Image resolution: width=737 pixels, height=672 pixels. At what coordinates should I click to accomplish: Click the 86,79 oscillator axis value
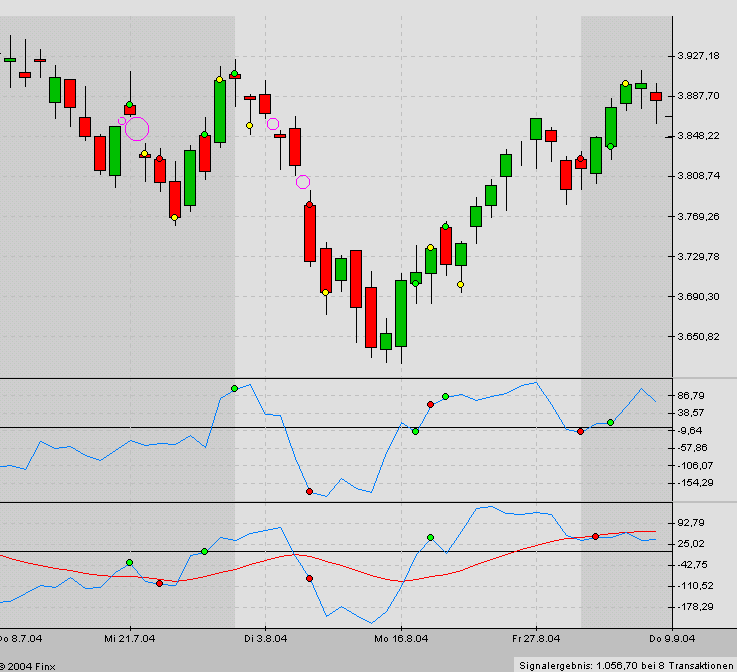[x=692, y=396]
